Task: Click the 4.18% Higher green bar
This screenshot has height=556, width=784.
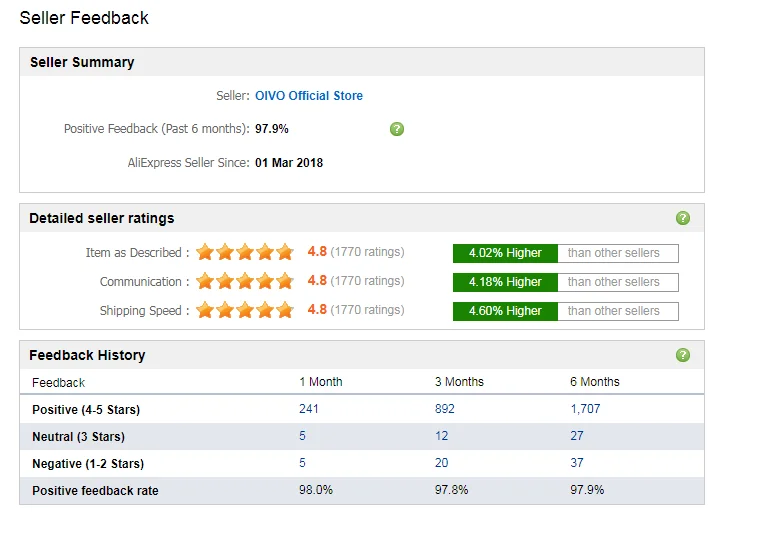Action: tap(505, 282)
